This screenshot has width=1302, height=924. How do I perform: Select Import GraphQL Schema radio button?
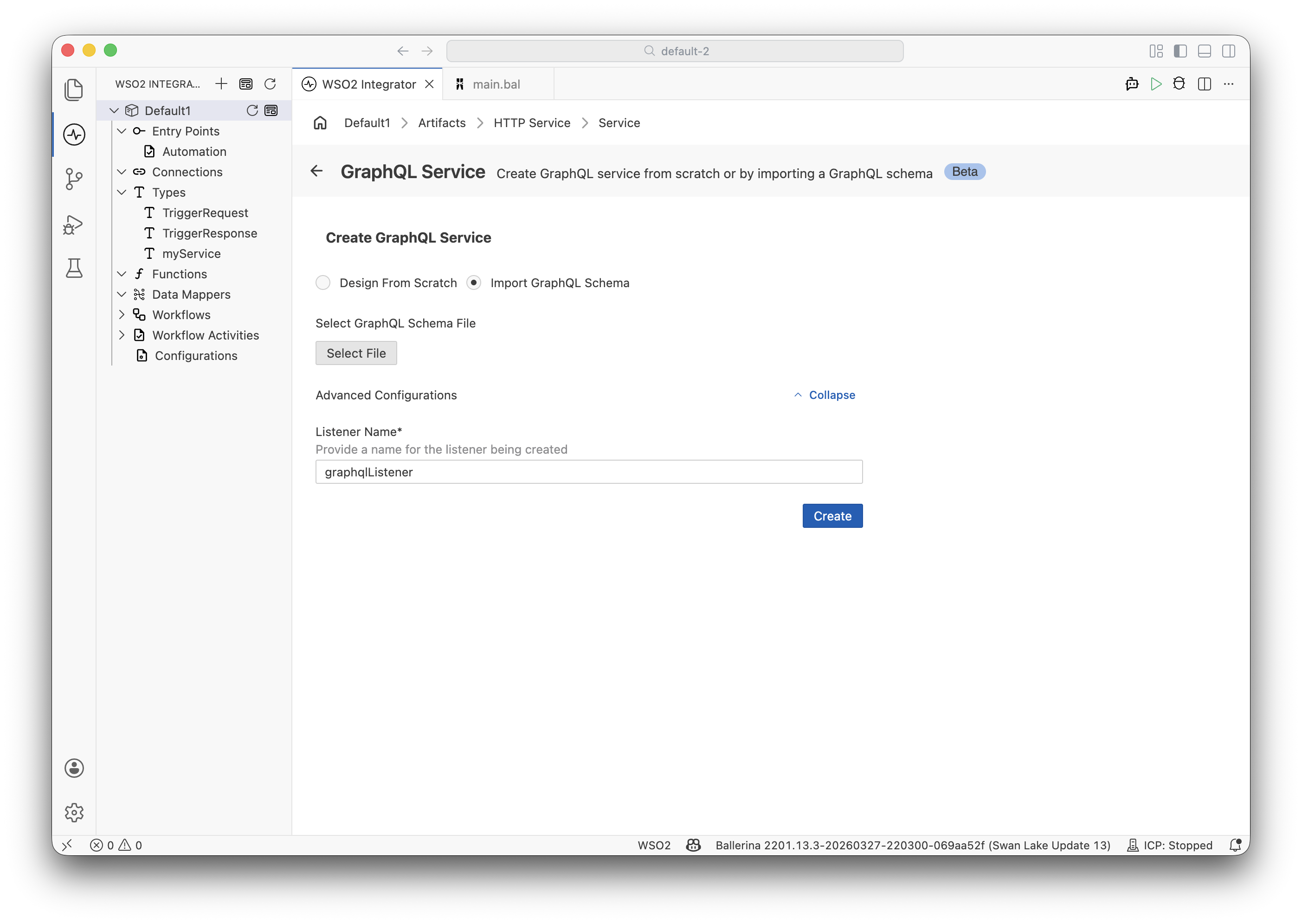tap(473, 283)
